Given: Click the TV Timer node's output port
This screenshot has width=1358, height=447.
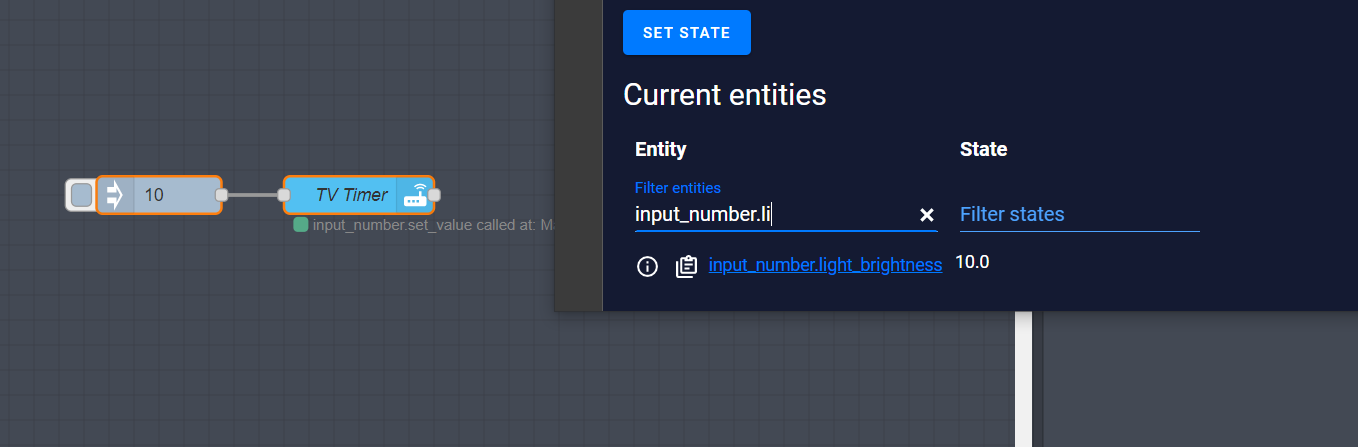Looking at the screenshot, I should point(434,195).
